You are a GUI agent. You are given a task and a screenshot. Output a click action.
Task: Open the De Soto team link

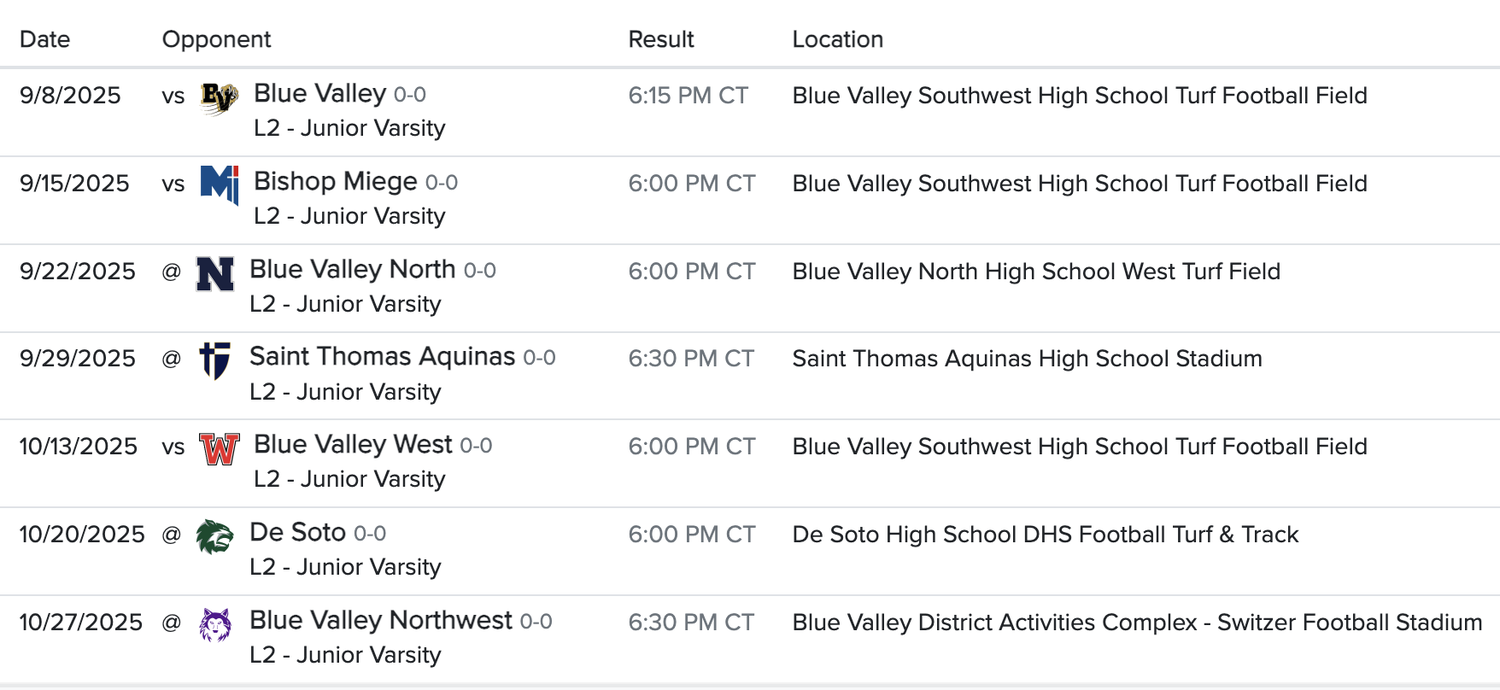coord(297,533)
